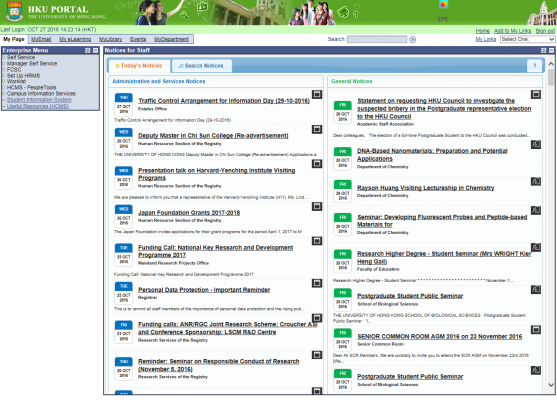Click calendar icon for National Key Research Funding Call
The image size is (557, 400).
317,241
